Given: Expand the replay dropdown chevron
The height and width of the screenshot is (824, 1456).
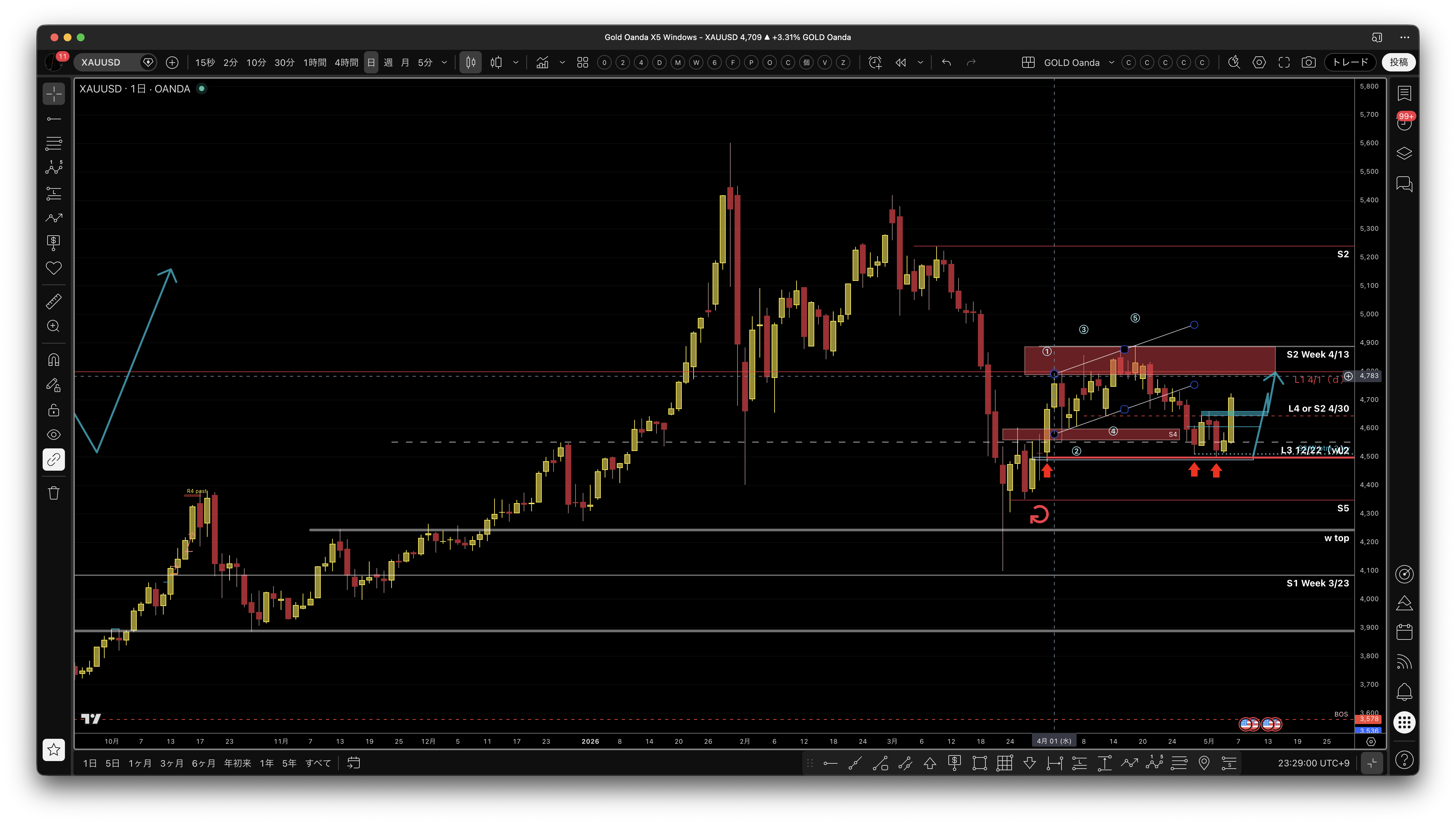Looking at the screenshot, I should tap(920, 62).
